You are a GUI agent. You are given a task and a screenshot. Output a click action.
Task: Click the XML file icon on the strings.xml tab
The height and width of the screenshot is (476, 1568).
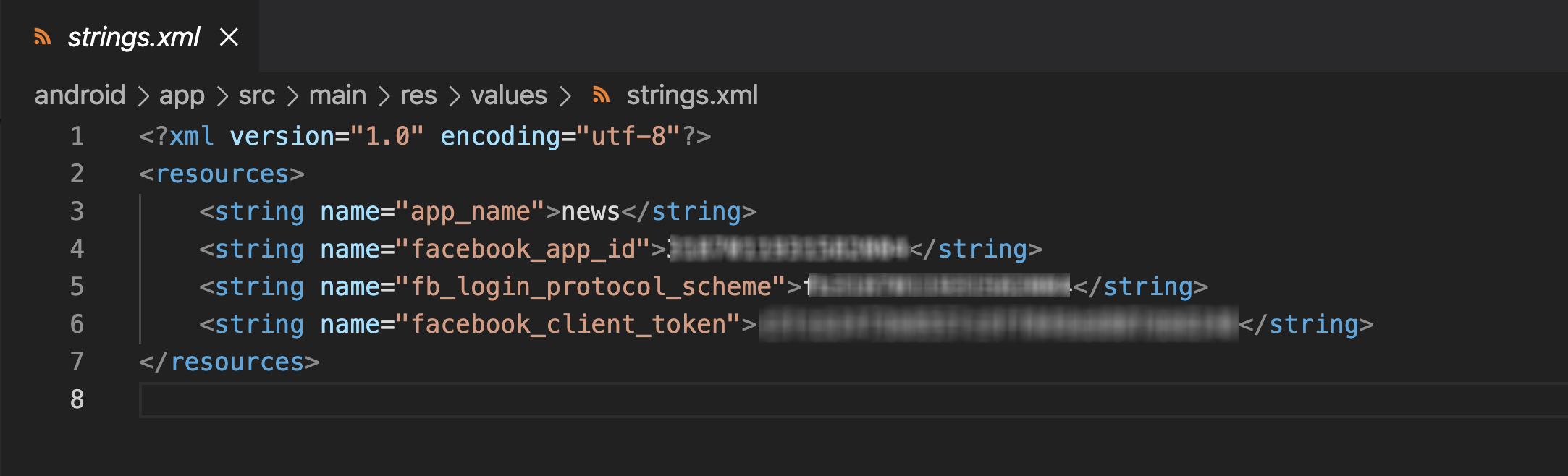pos(43,38)
